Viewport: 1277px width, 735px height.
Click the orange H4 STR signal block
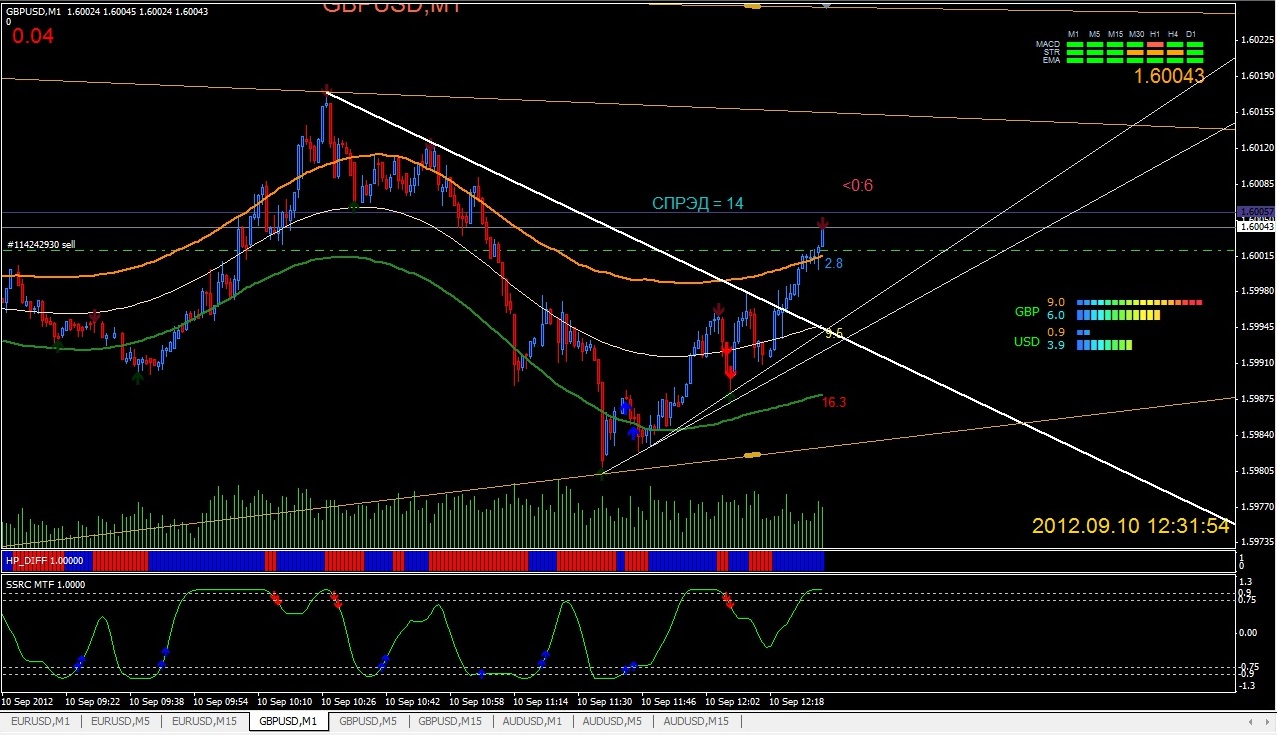click(x=1175, y=52)
